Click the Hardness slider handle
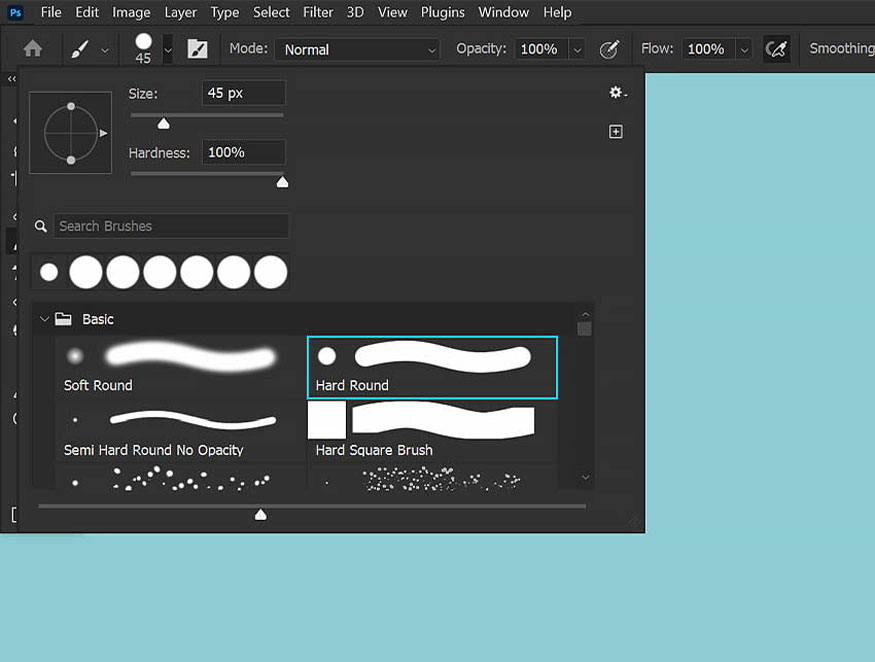This screenshot has height=662, width=875. 282,183
